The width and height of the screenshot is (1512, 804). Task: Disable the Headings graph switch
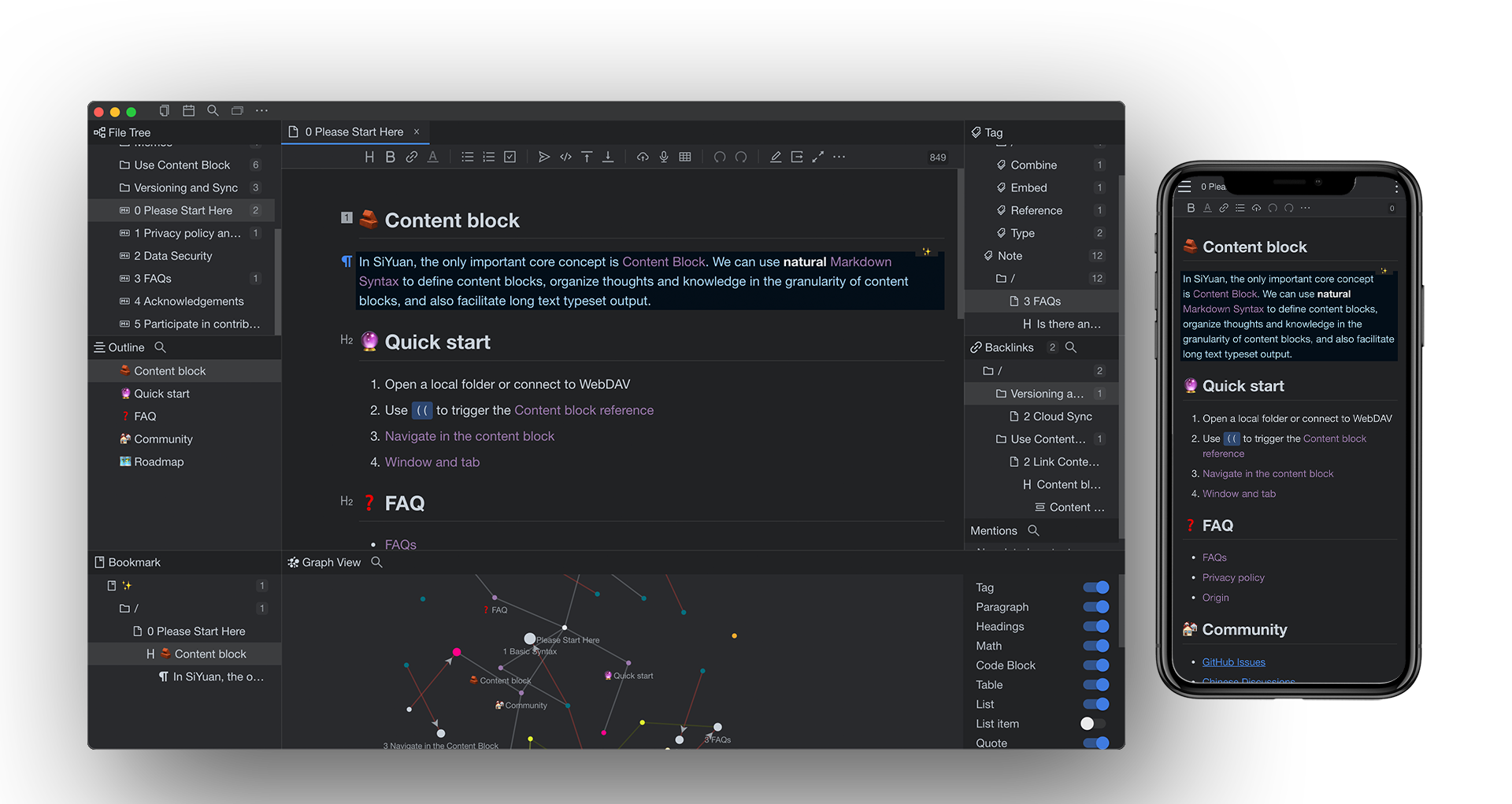tap(1095, 626)
